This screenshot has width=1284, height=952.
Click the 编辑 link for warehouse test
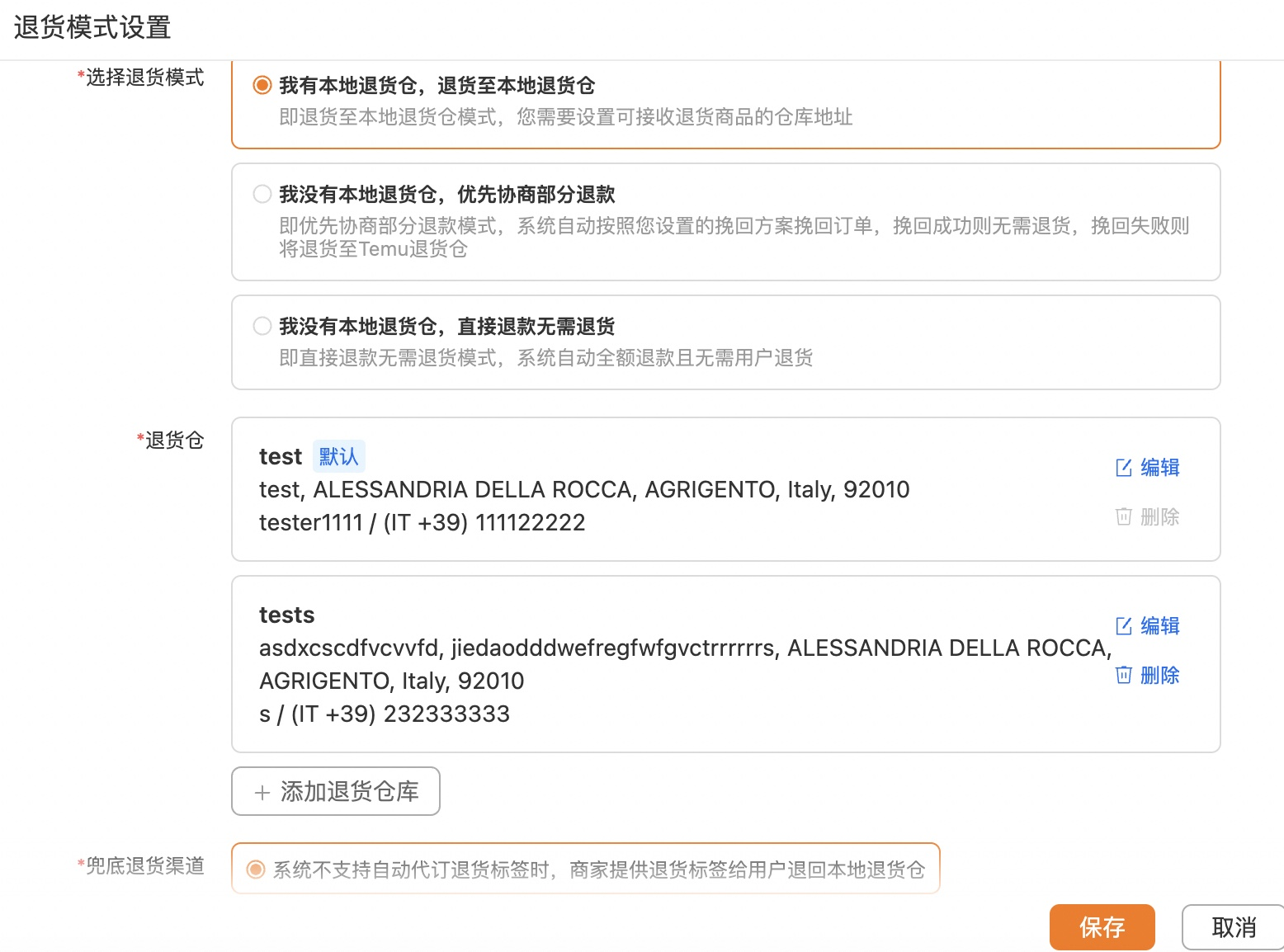(x=1160, y=467)
